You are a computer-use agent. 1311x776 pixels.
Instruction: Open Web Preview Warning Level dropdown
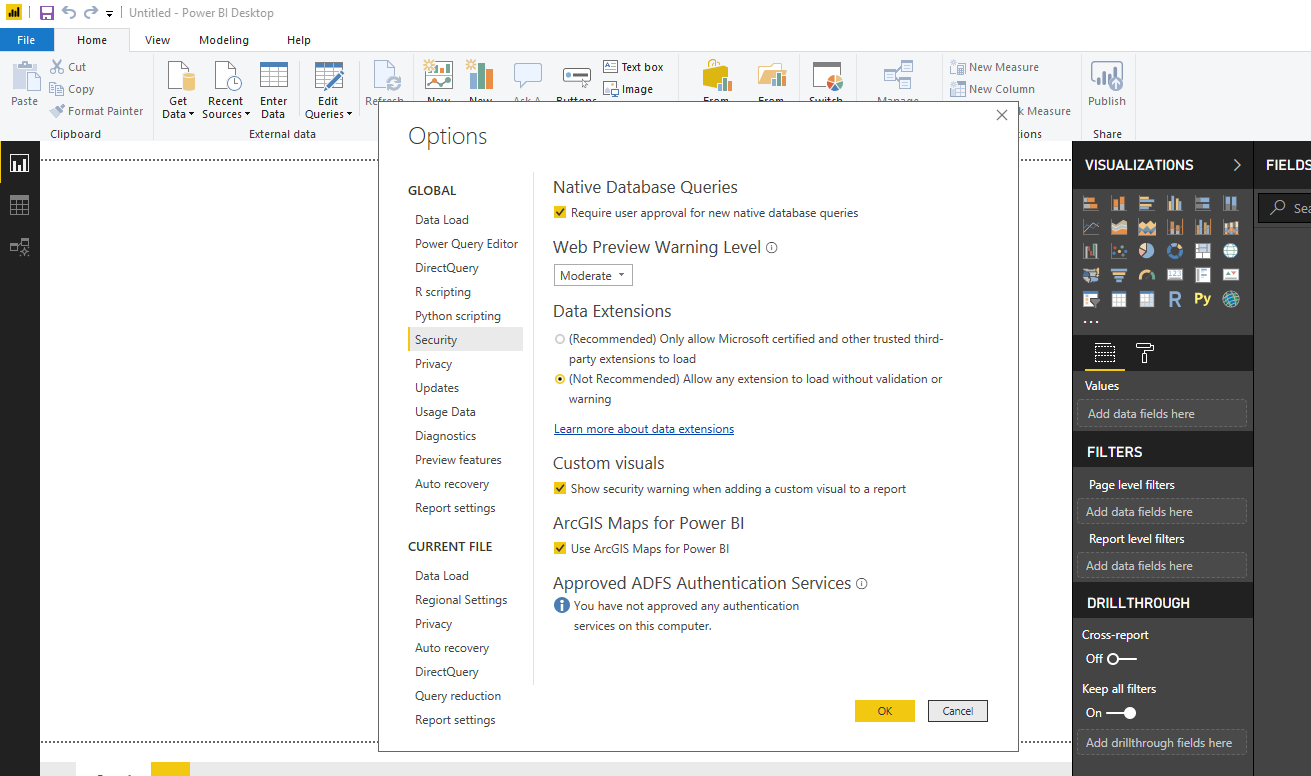tap(593, 276)
